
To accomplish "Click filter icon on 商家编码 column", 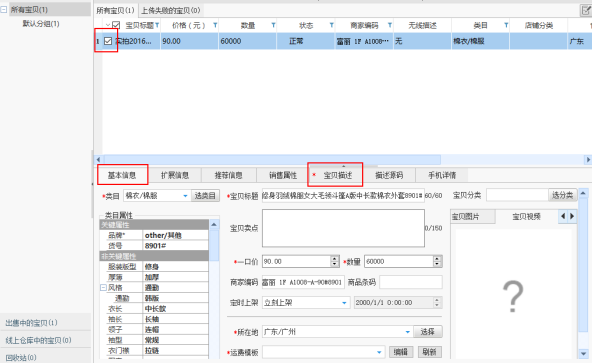I will (390, 25).
